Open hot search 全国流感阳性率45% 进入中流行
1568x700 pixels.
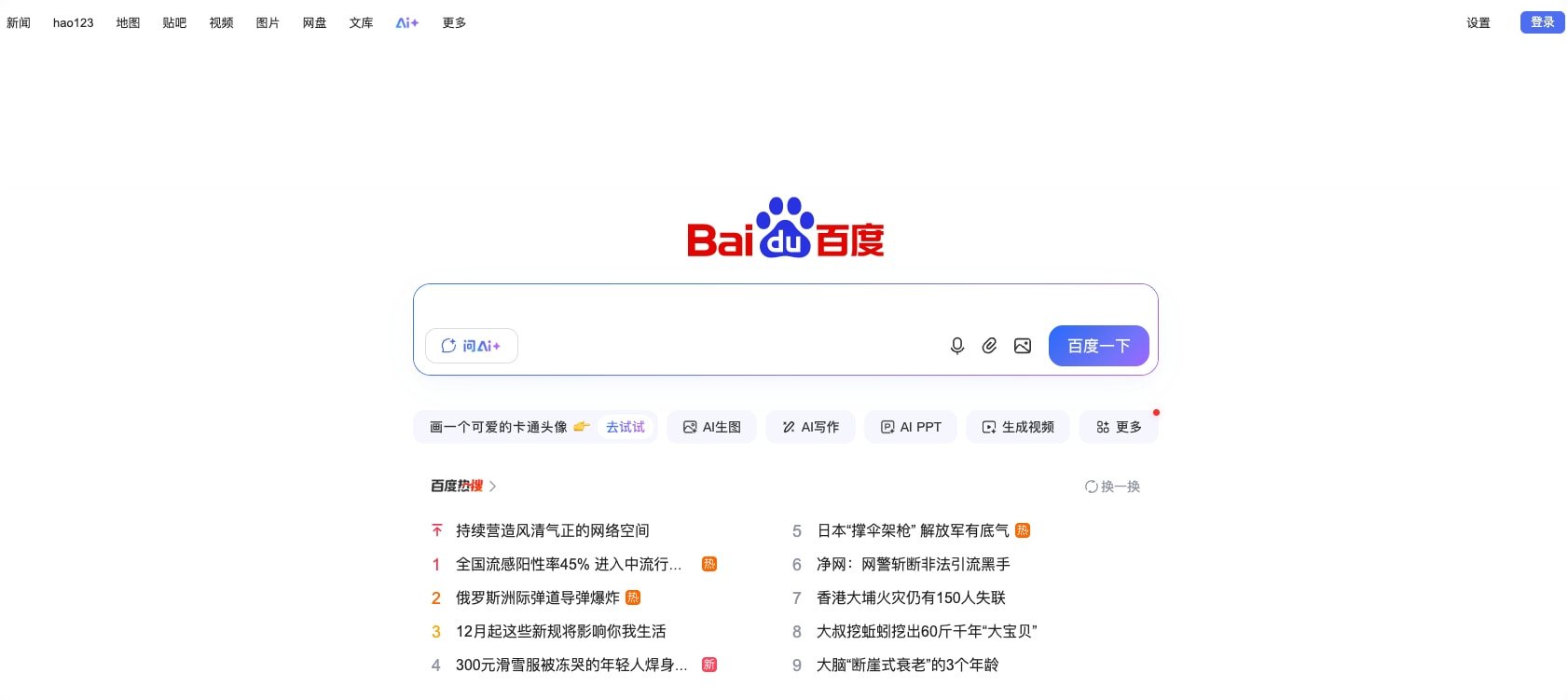(x=569, y=564)
